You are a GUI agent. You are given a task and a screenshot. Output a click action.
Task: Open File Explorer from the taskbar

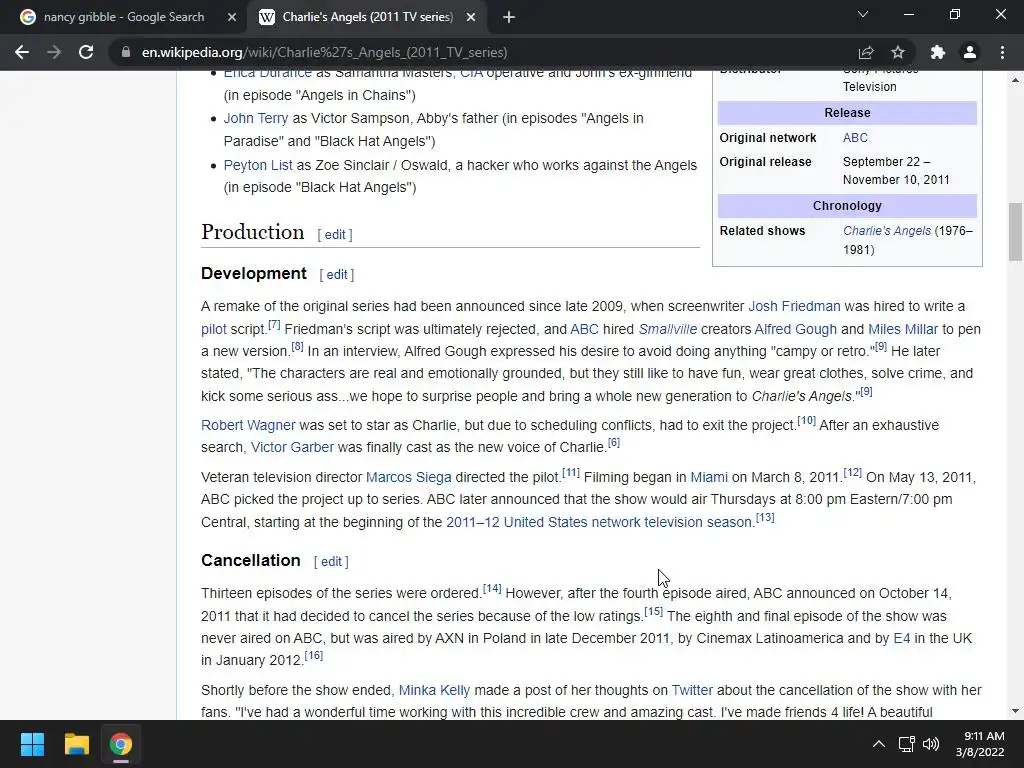[76, 744]
